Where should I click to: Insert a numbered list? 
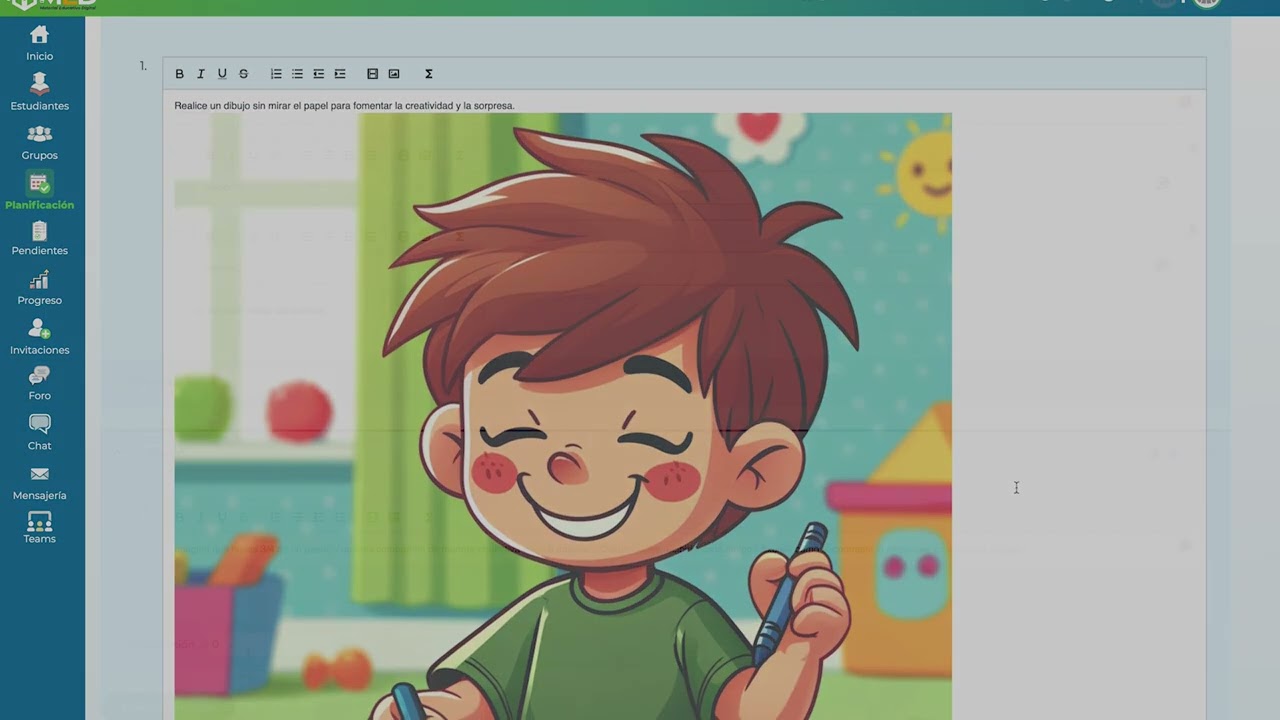point(276,74)
